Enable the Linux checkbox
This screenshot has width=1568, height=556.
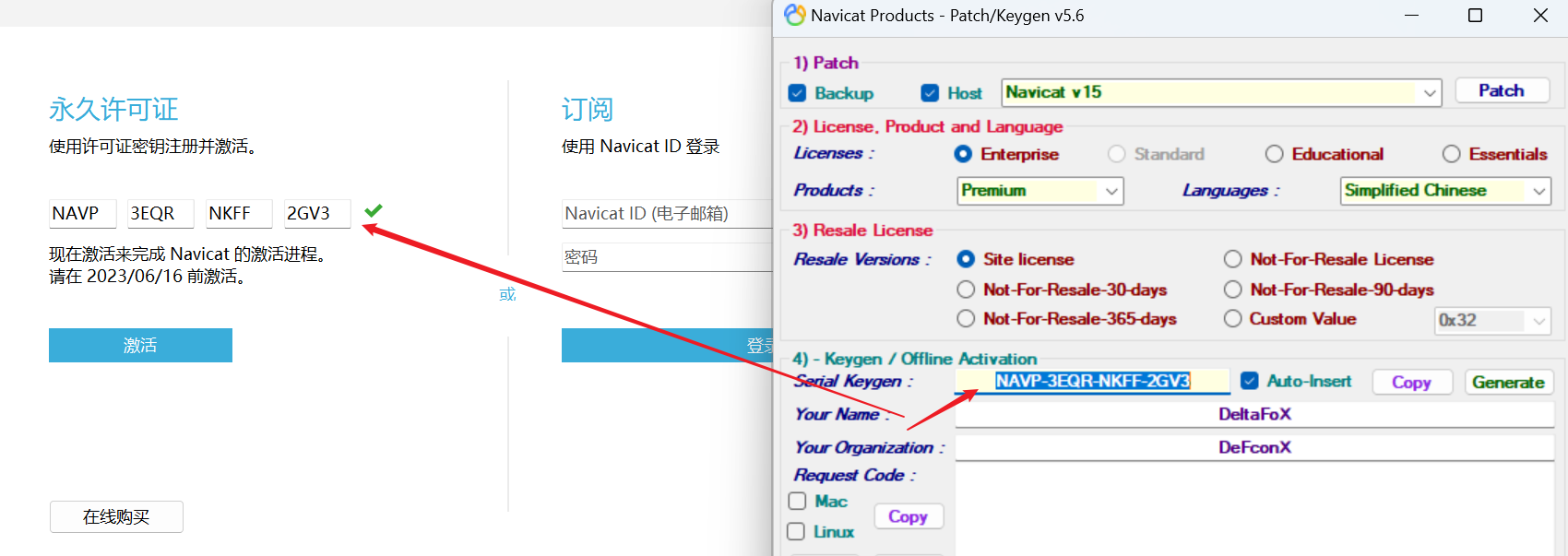coord(796,531)
